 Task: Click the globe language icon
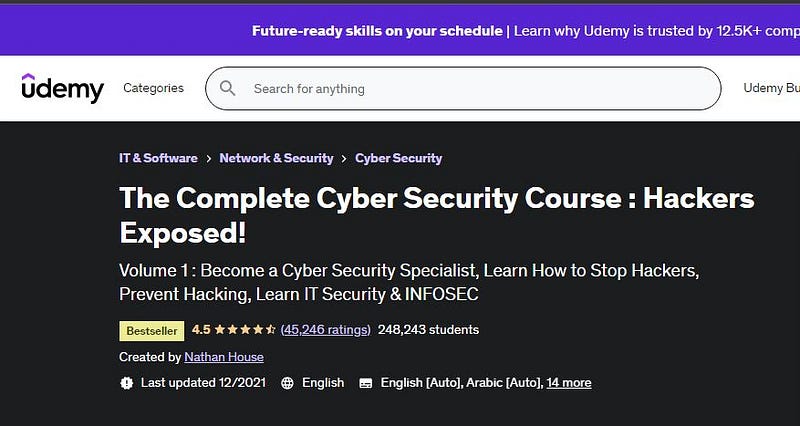287,383
